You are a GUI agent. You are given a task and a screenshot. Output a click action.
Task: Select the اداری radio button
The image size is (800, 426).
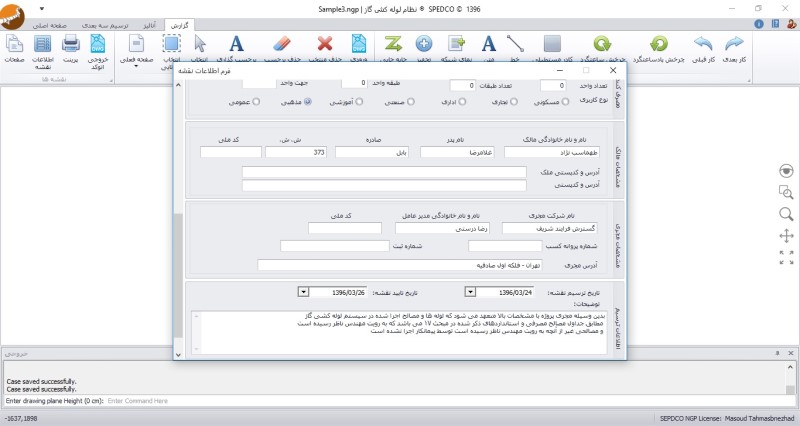(462, 102)
